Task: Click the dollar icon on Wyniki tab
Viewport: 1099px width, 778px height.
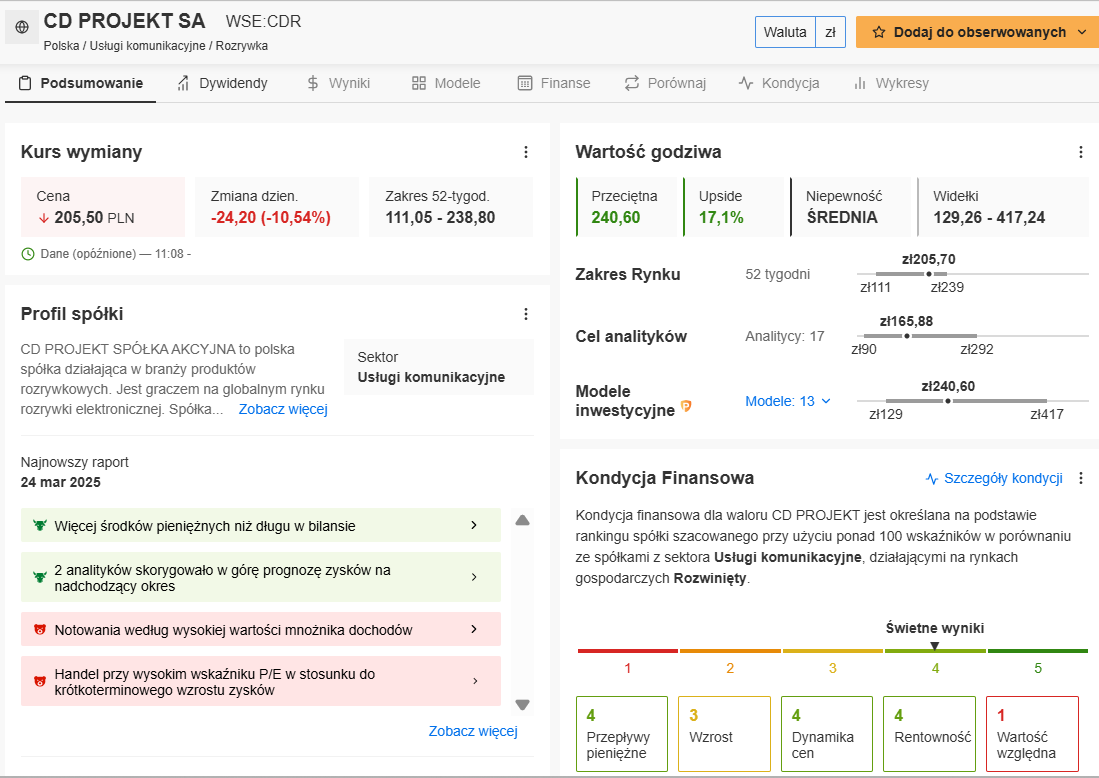Action: tap(313, 83)
